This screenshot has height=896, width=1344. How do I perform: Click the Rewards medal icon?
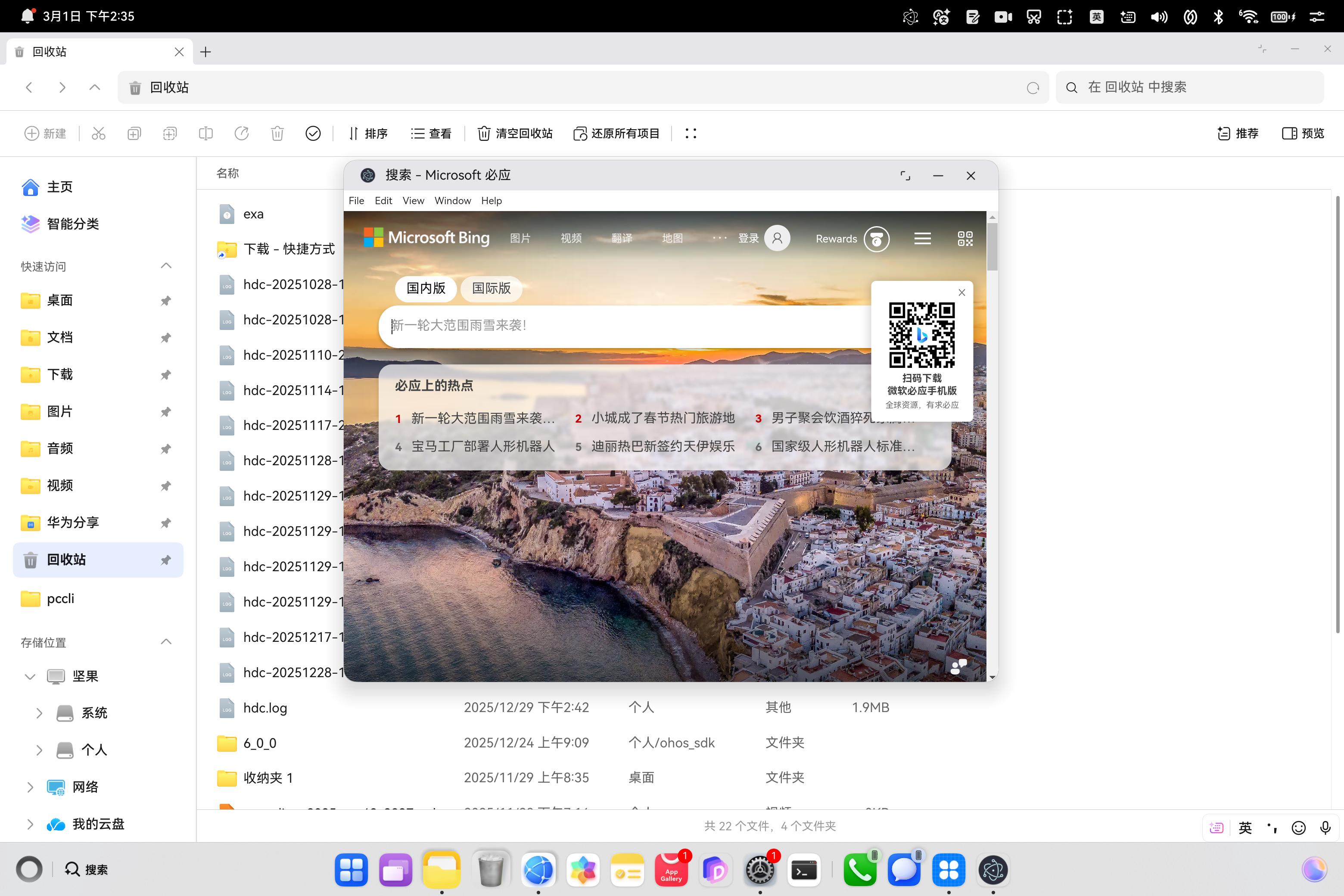click(876, 239)
